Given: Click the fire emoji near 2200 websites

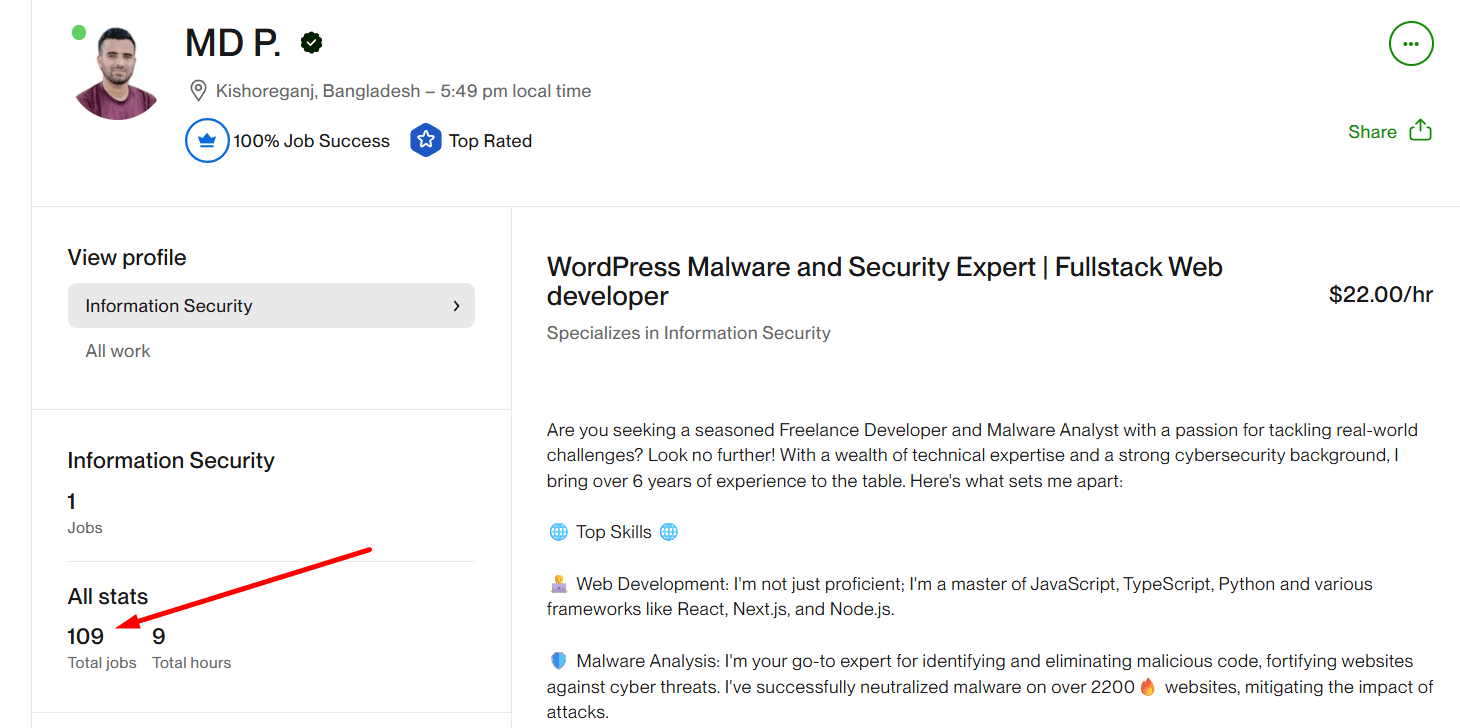Looking at the screenshot, I should 1147,686.
